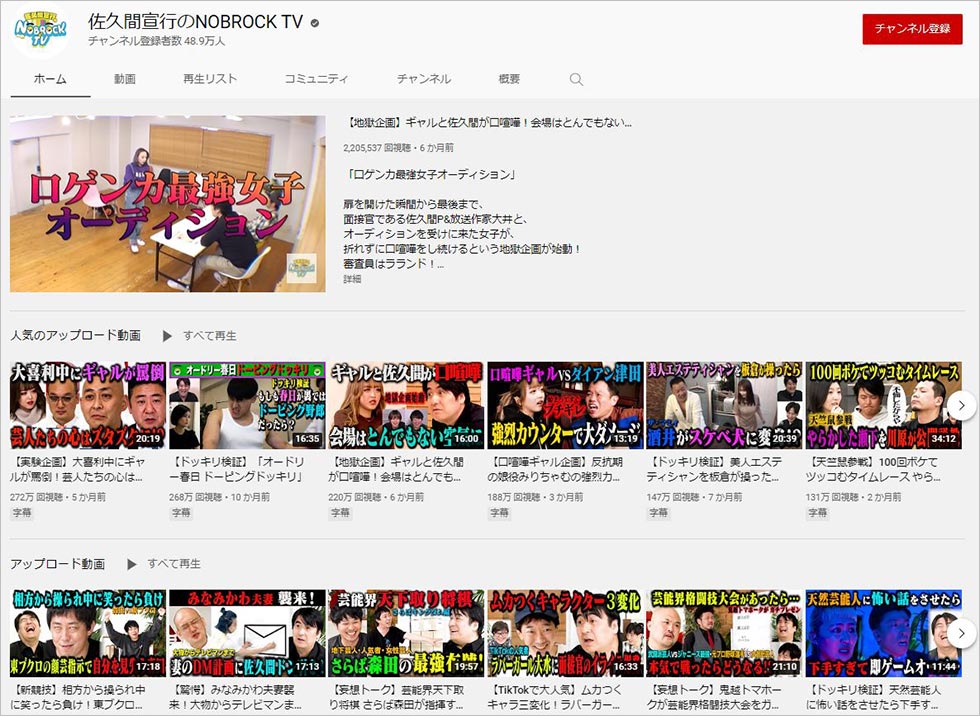This screenshot has height=716, width=980.
Task: Click 字幕 badge under the 268万 回視聴 video
Action: click(x=181, y=513)
